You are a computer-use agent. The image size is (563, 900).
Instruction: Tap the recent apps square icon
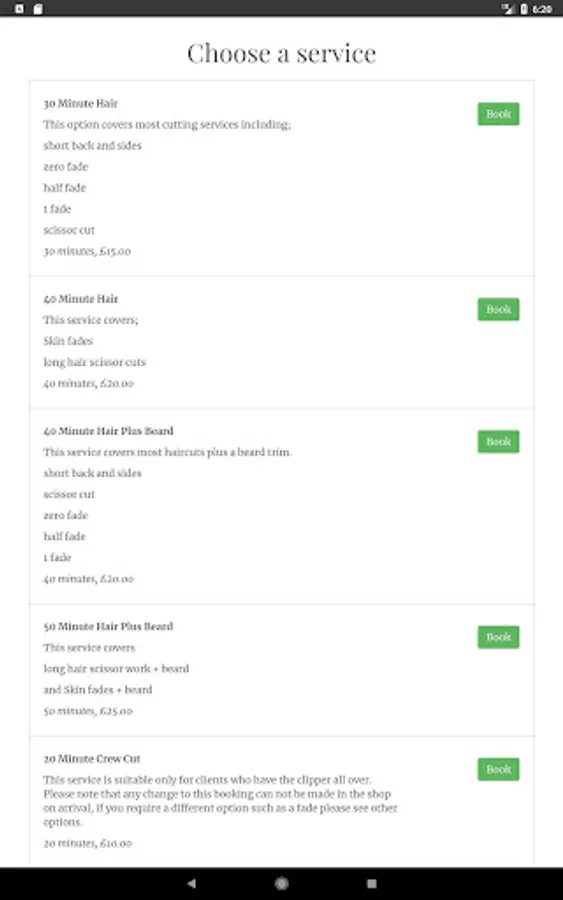pyautogui.click(x=371, y=883)
